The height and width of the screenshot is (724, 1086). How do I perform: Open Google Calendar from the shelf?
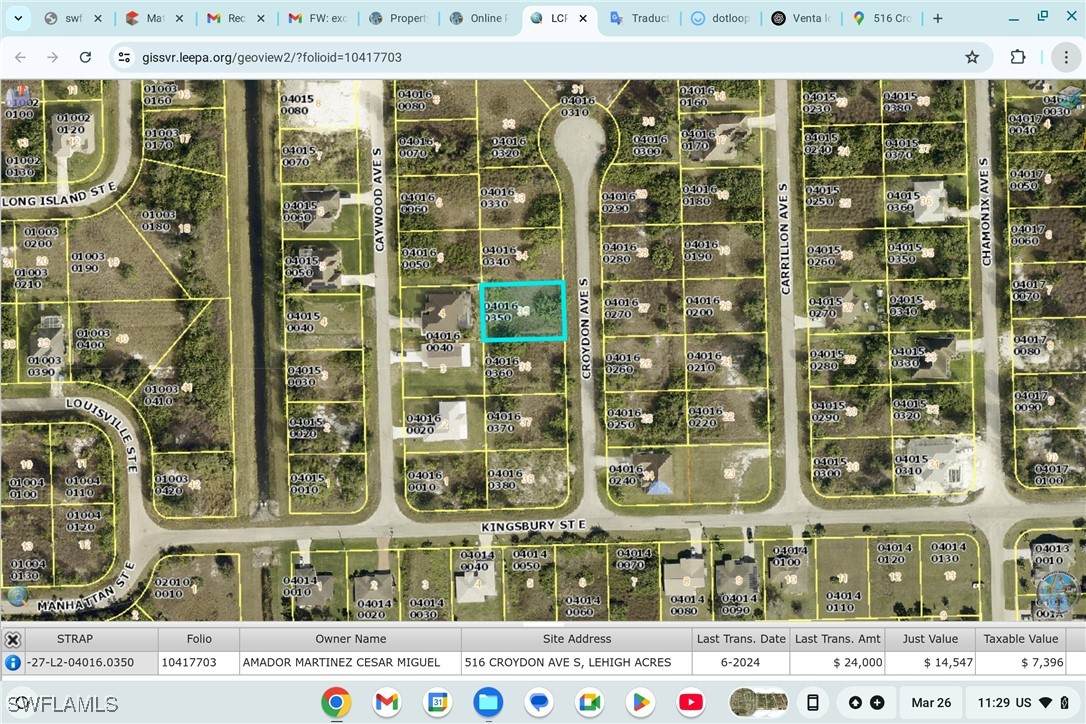437,702
